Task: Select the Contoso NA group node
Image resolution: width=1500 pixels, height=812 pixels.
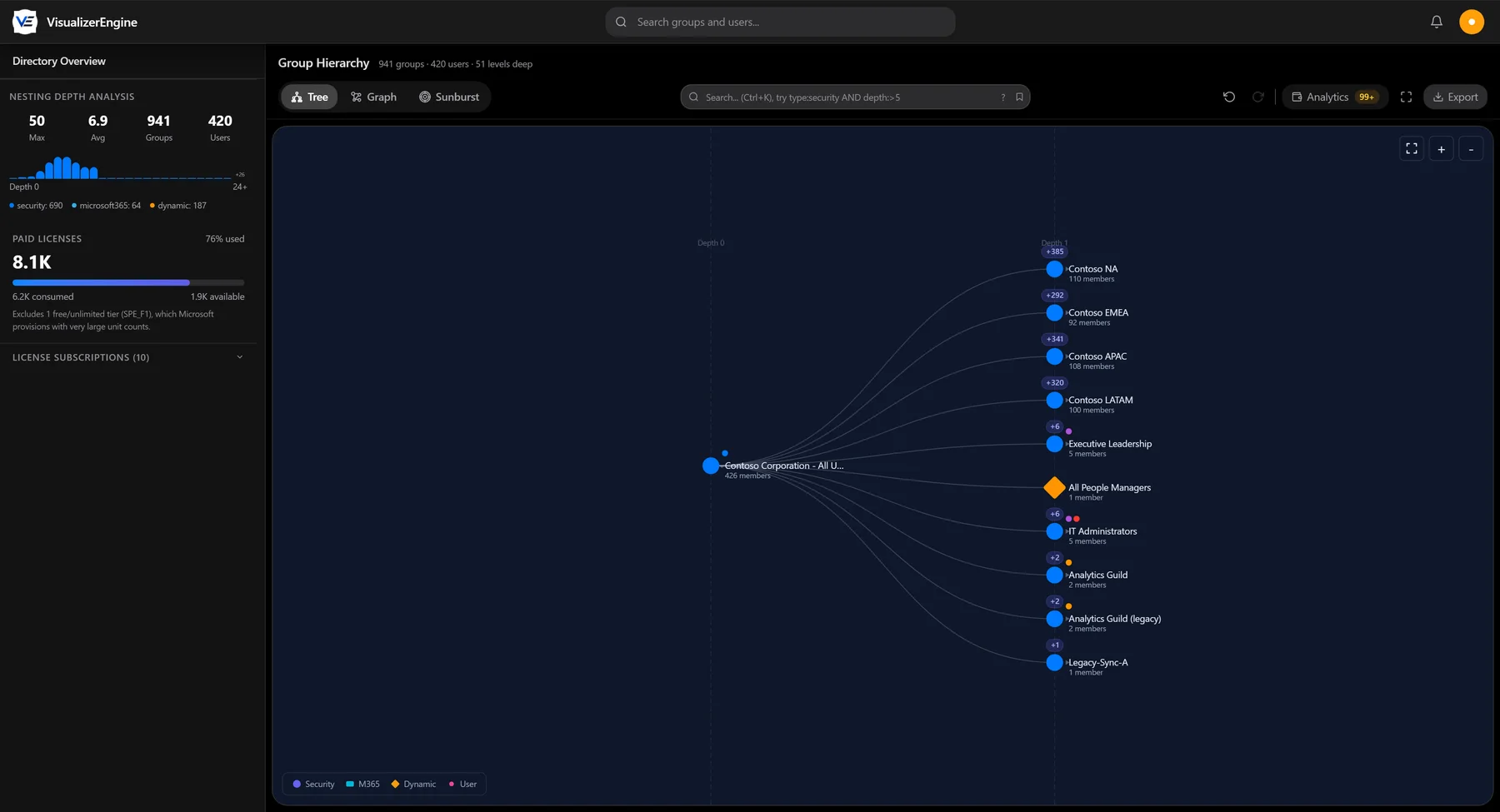Action: pos(1054,269)
